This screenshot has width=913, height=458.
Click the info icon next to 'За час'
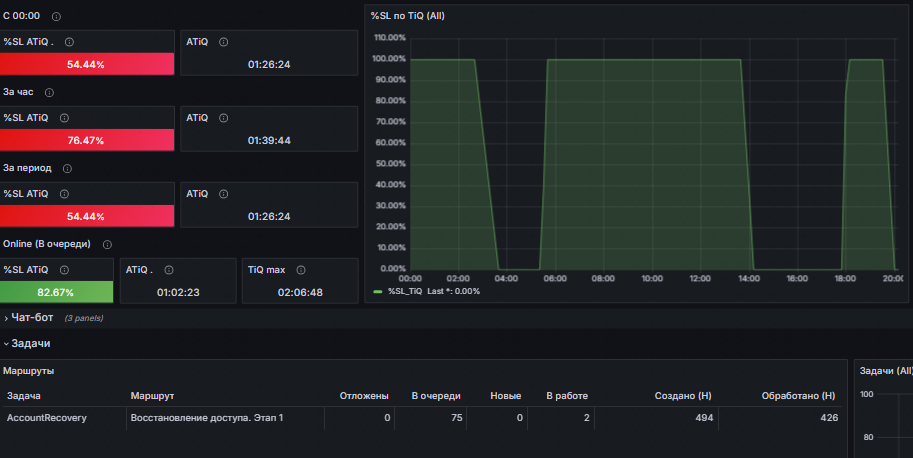tap(50, 93)
